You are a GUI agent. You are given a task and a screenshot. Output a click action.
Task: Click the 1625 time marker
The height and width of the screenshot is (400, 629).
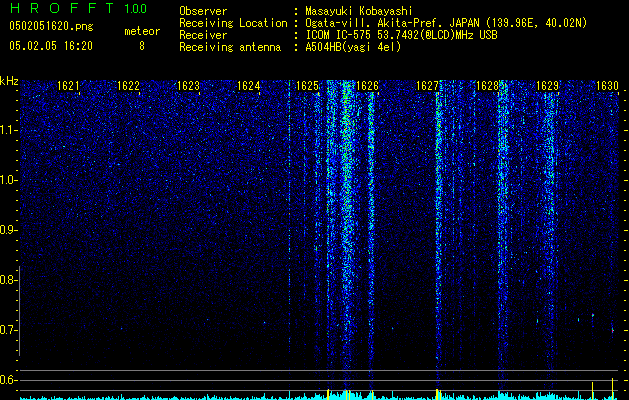[307, 86]
